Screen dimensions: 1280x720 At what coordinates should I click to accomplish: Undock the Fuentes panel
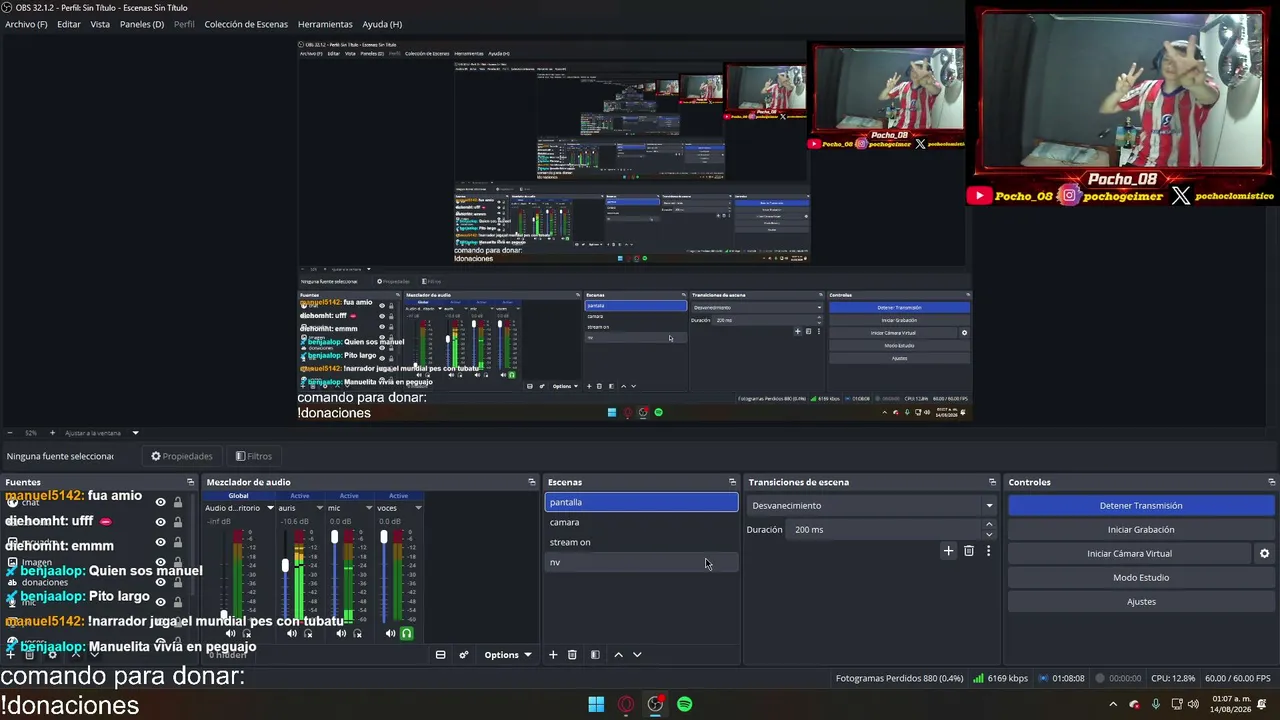(x=190, y=482)
